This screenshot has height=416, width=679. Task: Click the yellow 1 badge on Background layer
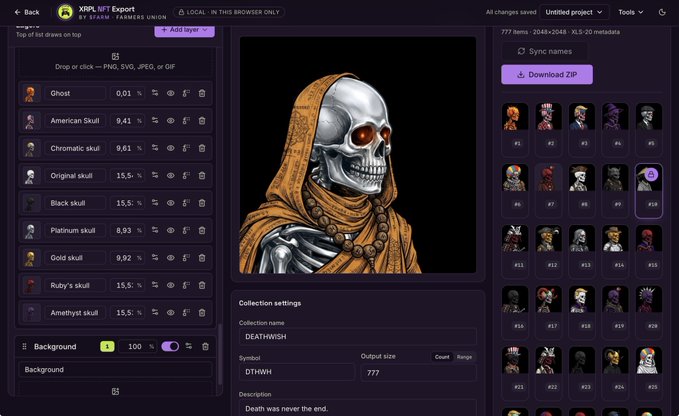pyautogui.click(x=107, y=346)
